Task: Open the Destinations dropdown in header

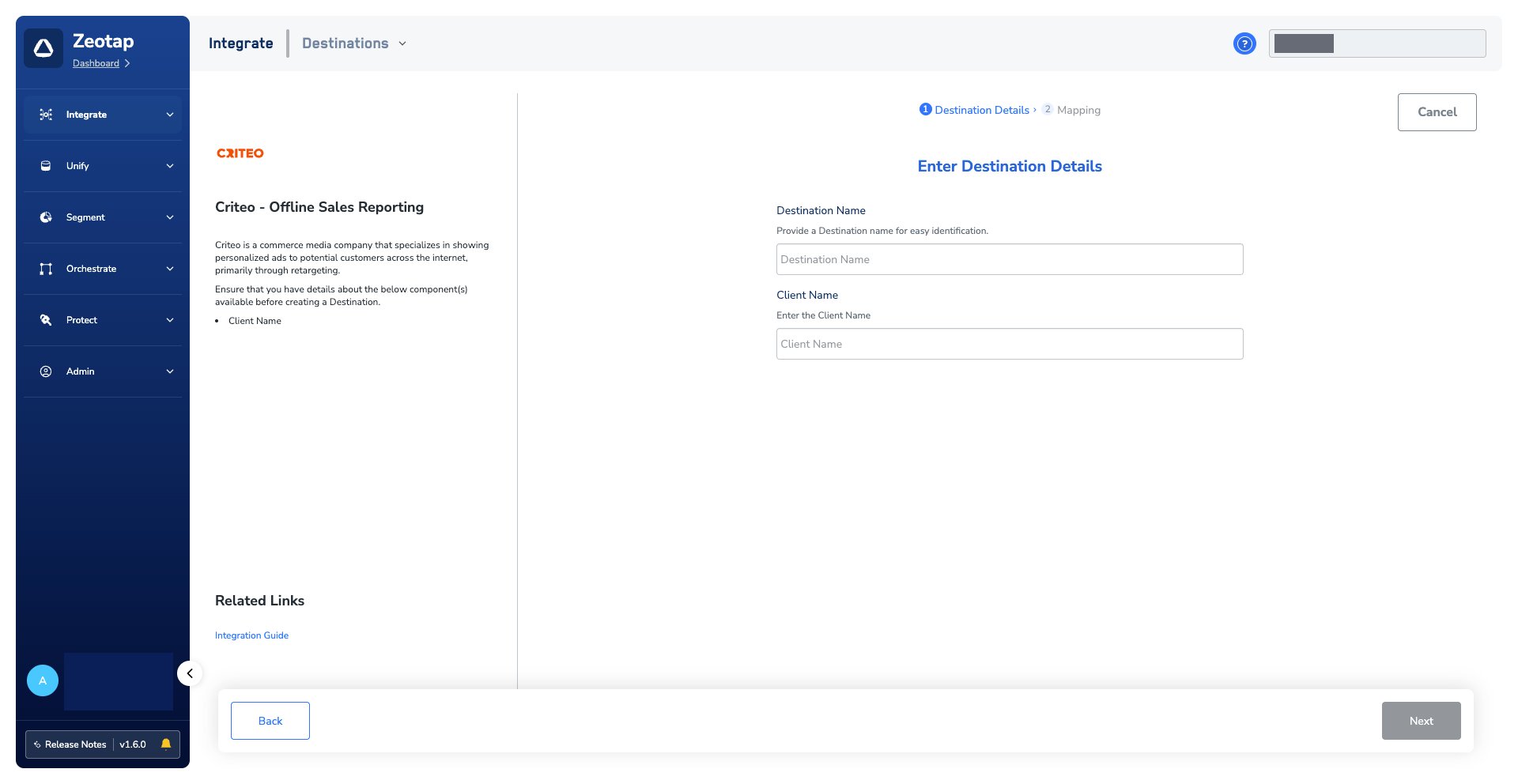Action: (x=354, y=43)
